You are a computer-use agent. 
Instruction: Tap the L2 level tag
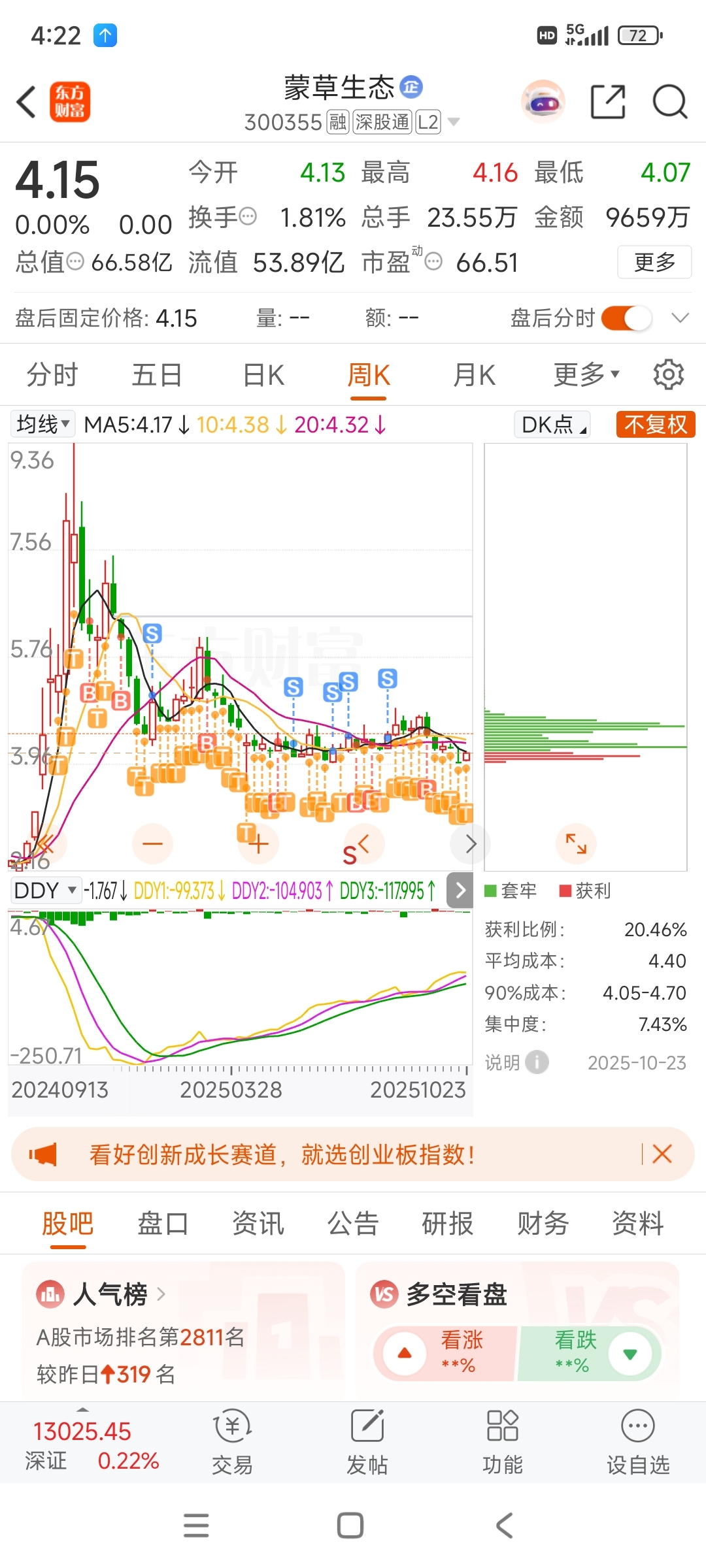click(428, 122)
